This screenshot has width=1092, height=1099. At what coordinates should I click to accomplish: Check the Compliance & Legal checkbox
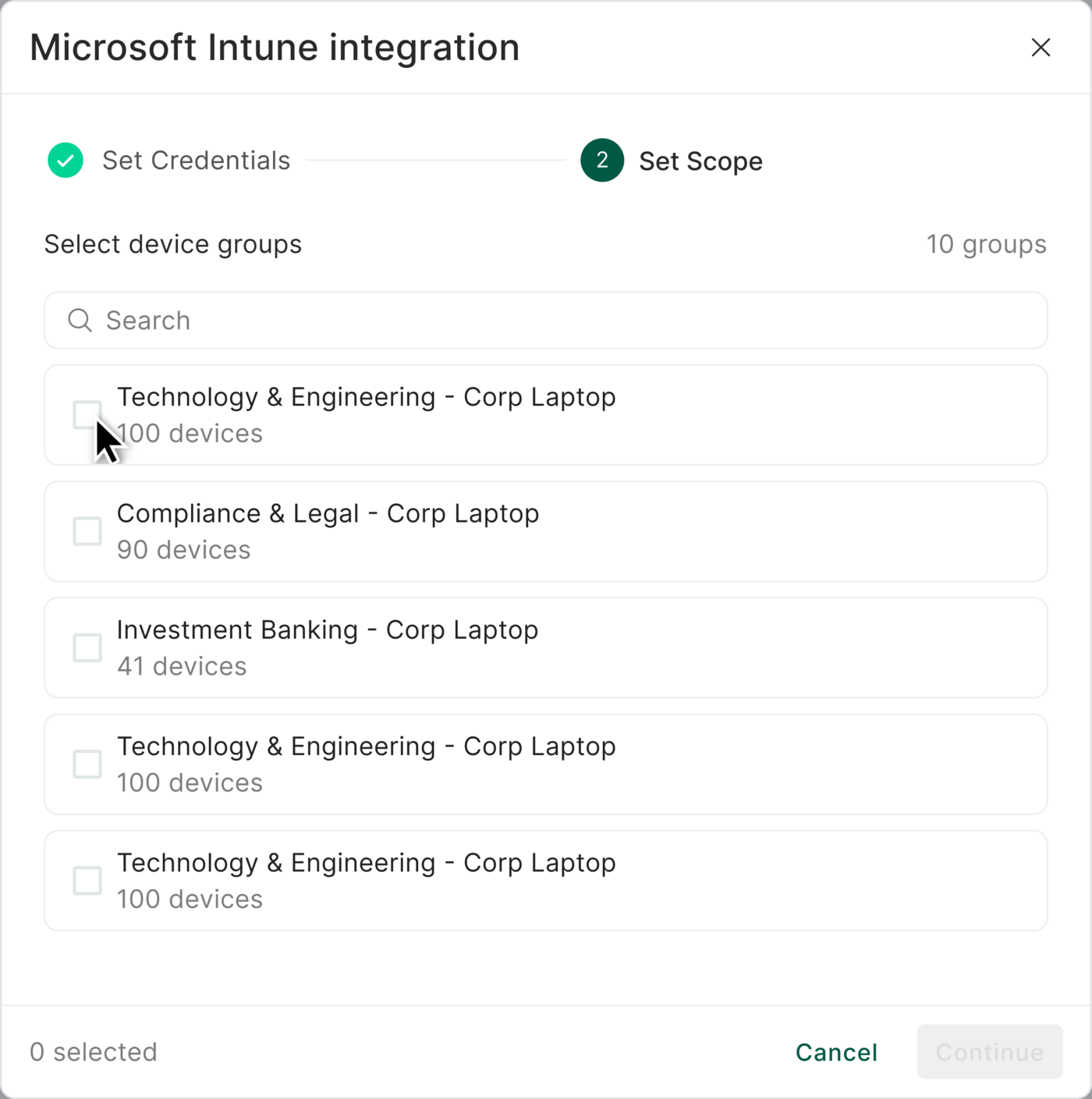(x=87, y=531)
